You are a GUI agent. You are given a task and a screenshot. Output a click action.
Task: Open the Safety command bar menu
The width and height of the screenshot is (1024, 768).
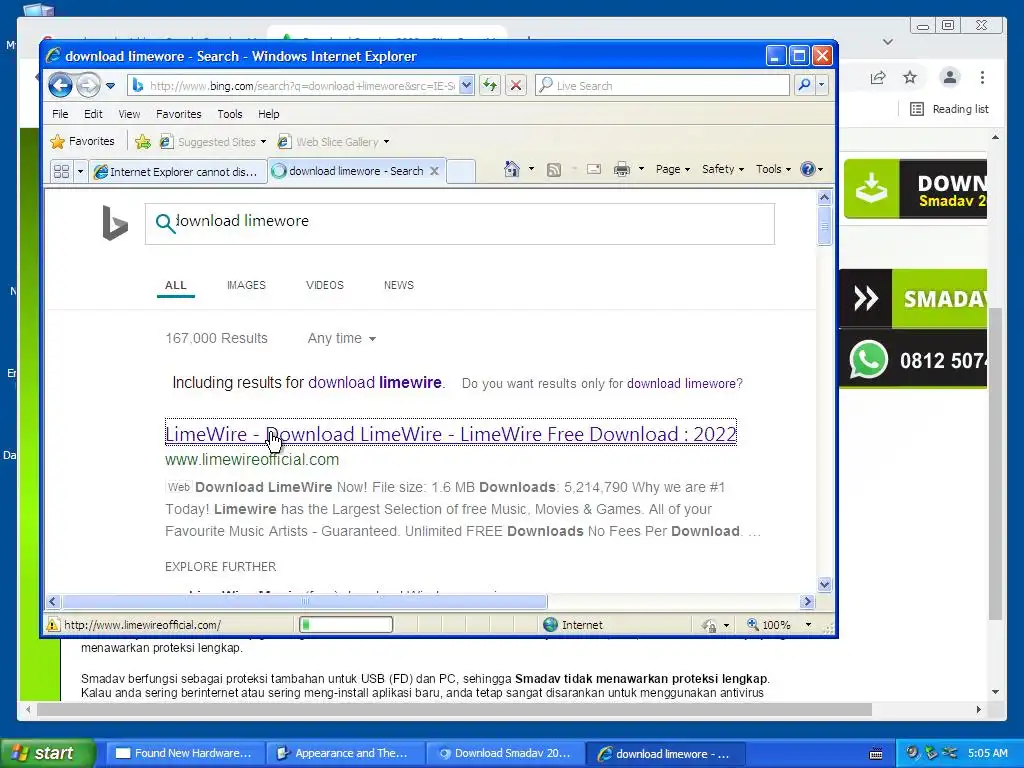[722, 169]
